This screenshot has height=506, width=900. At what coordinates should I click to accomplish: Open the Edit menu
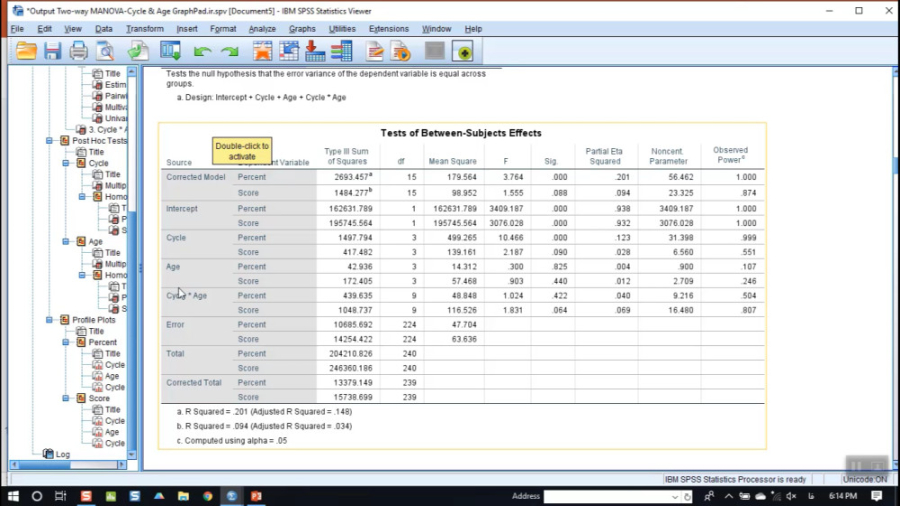click(x=44, y=29)
